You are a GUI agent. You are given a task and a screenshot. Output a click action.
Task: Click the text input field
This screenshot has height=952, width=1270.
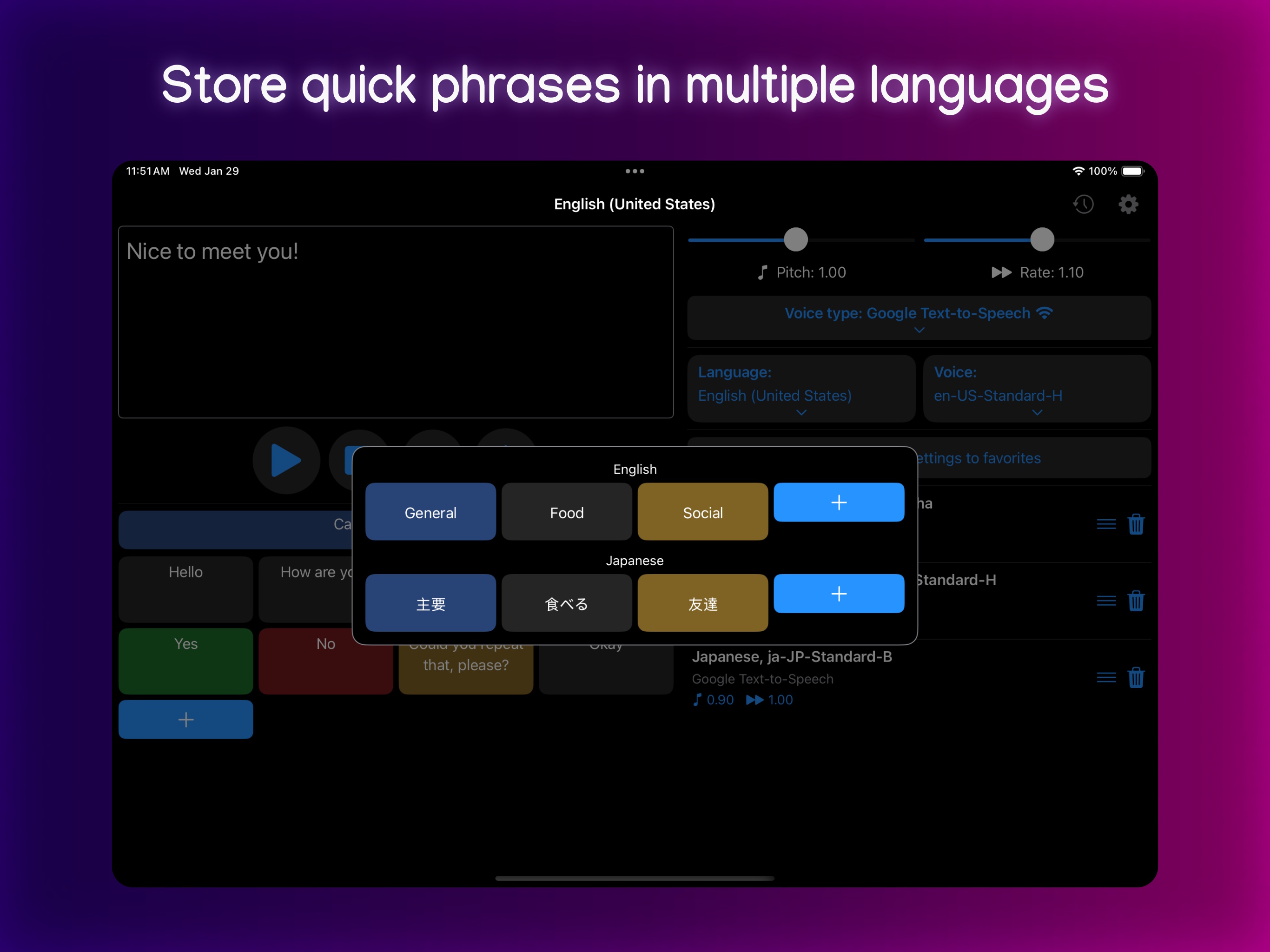coord(396,322)
